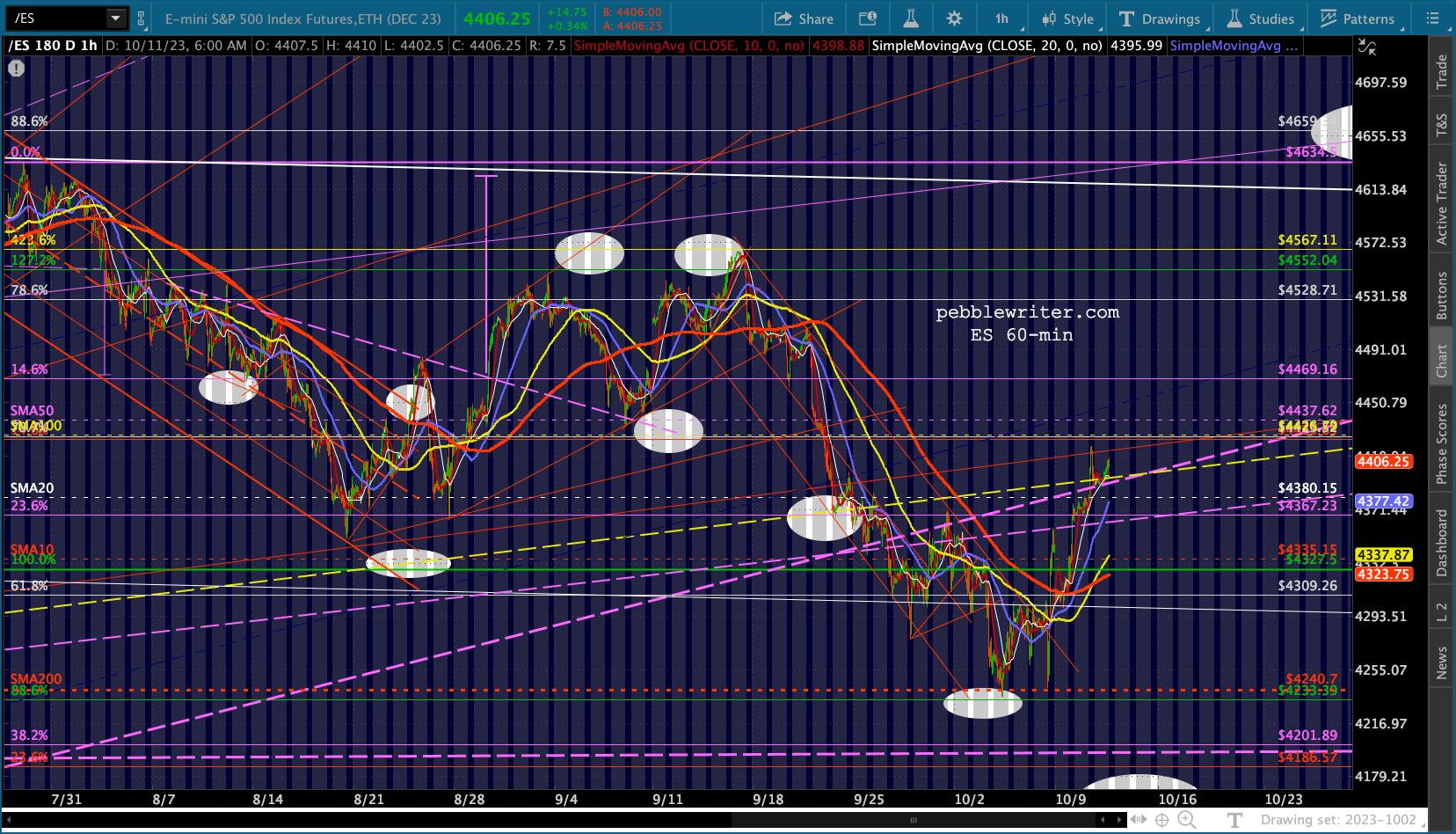Click inside the /ES symbol field
Image resolution: width=1456 pixels, height=834 pixels.
[57, 18]
